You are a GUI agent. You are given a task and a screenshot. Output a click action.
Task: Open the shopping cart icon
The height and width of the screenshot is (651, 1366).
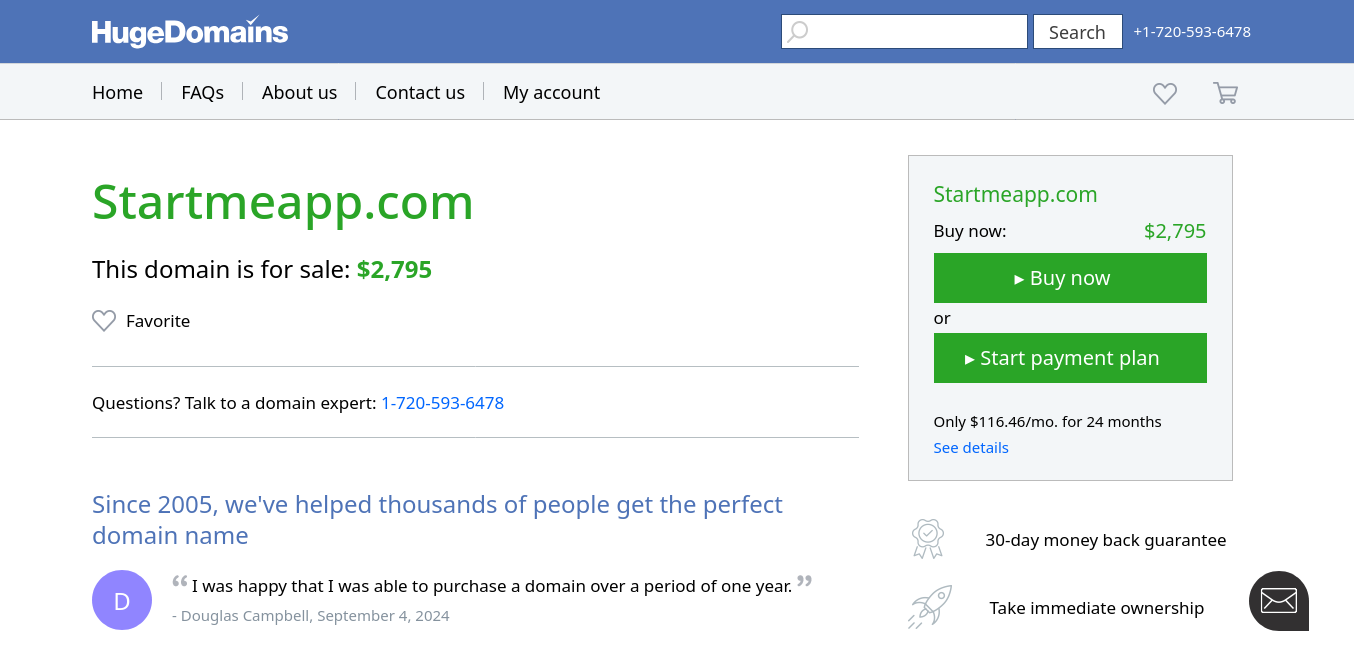(x=1225, y=93)
